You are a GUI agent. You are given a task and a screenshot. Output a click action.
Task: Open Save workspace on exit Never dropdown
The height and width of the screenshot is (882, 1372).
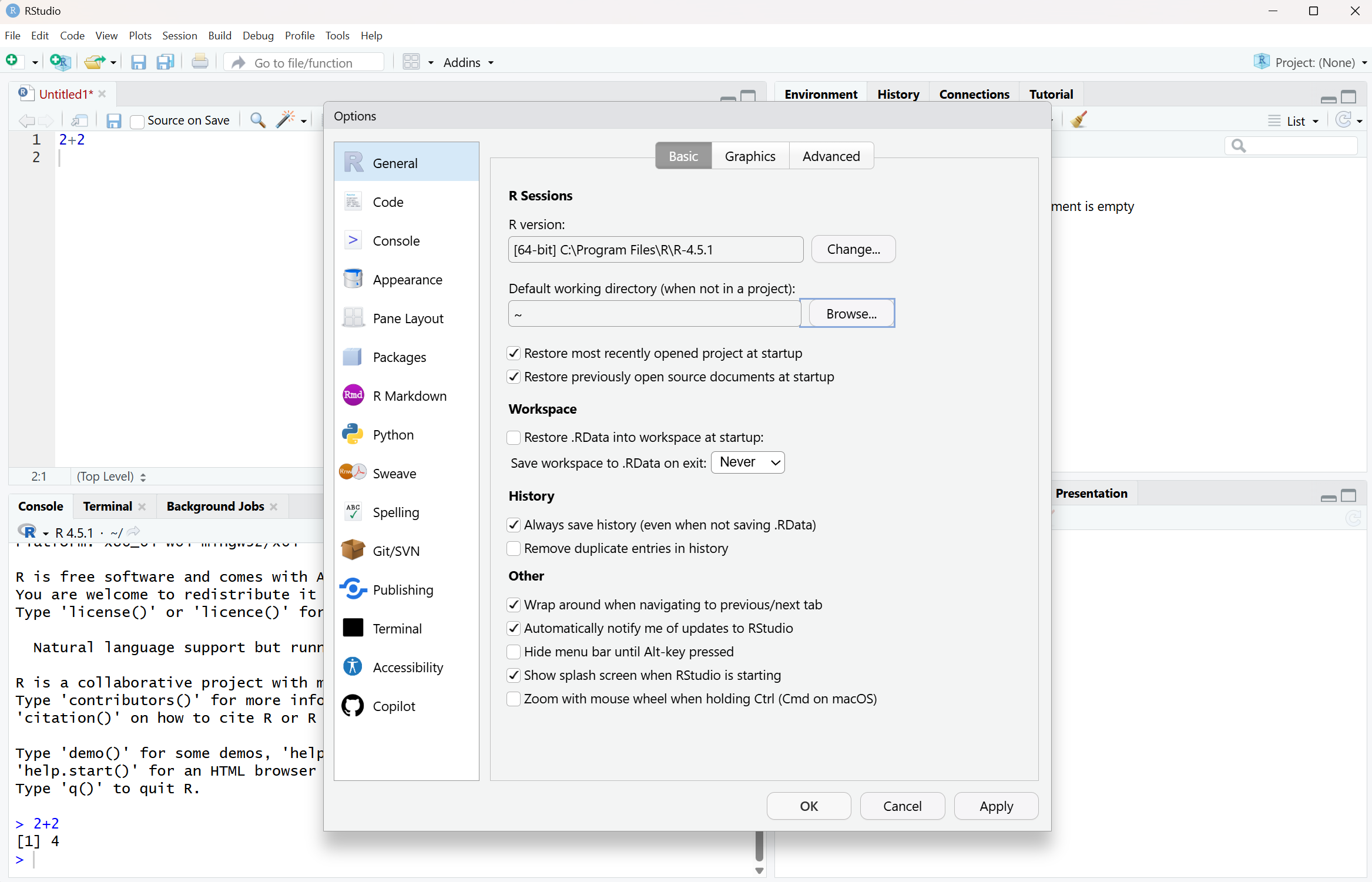(747, 462)
